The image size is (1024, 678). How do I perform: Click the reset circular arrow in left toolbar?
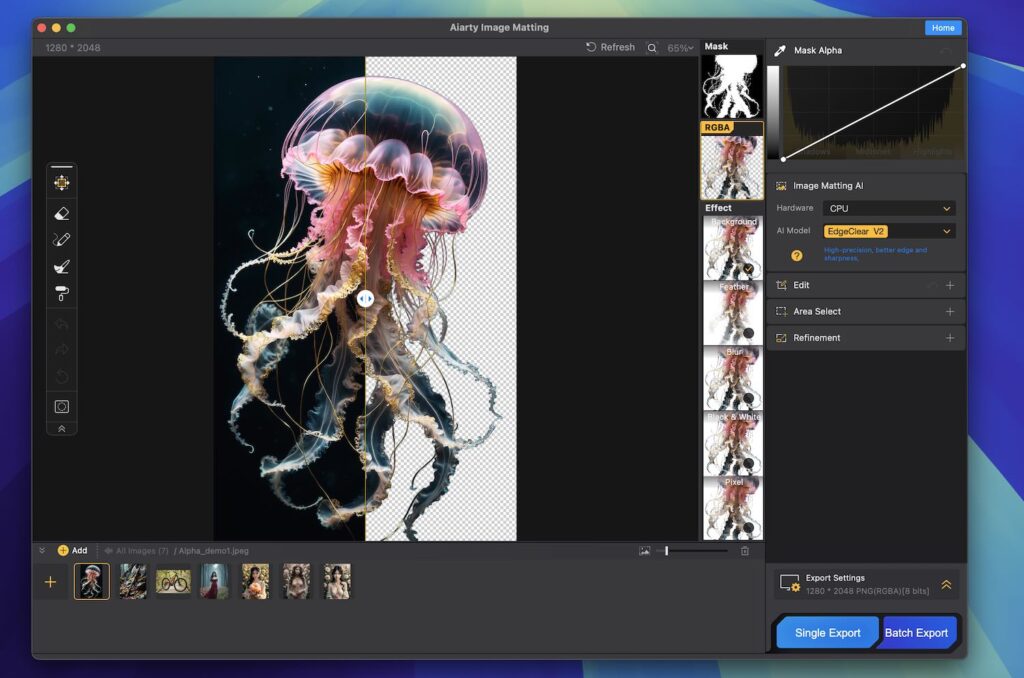point(61,377)
